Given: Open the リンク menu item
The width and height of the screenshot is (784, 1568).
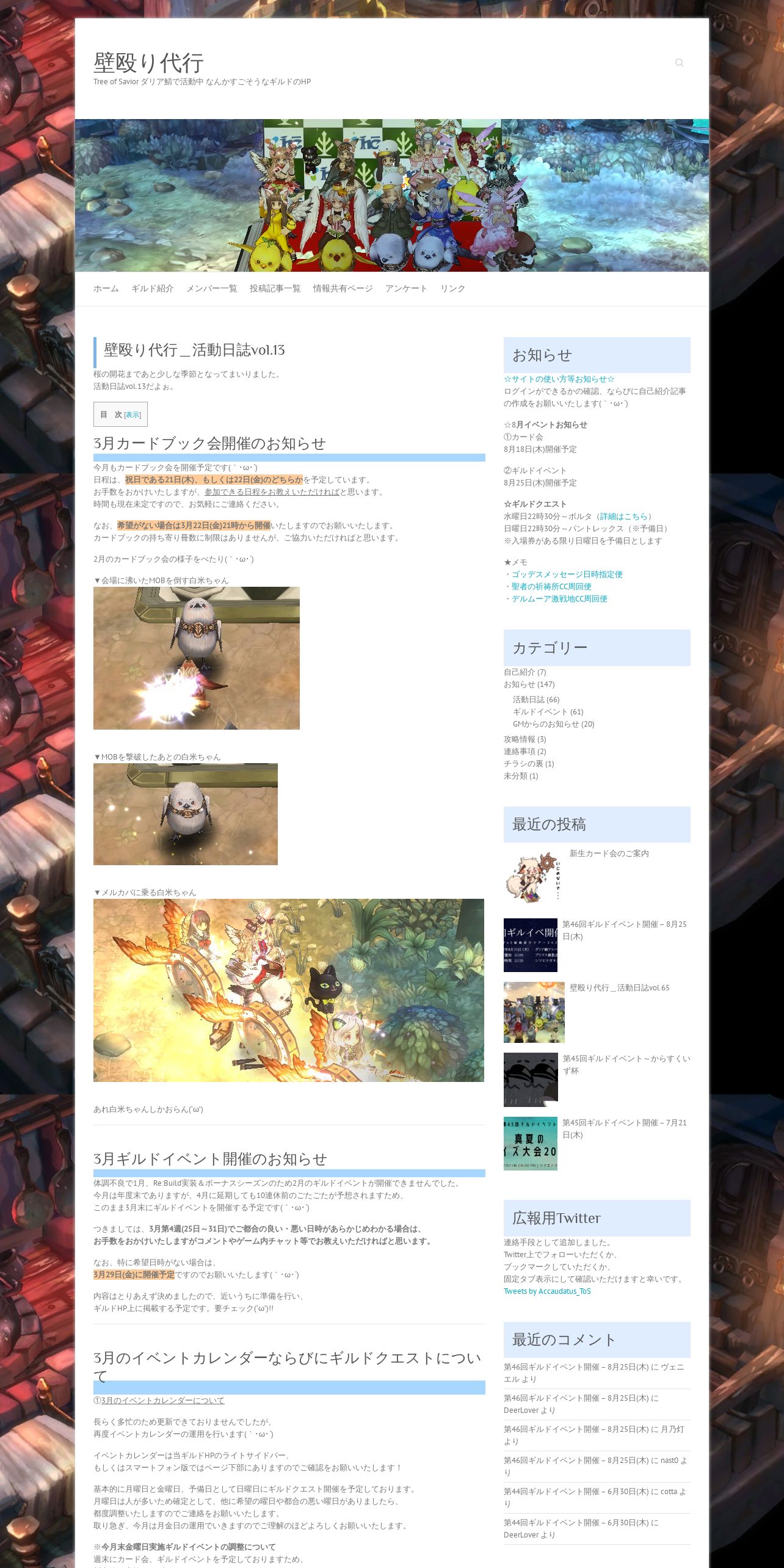Looking at the screenshot, I should [x=453, y=288].
